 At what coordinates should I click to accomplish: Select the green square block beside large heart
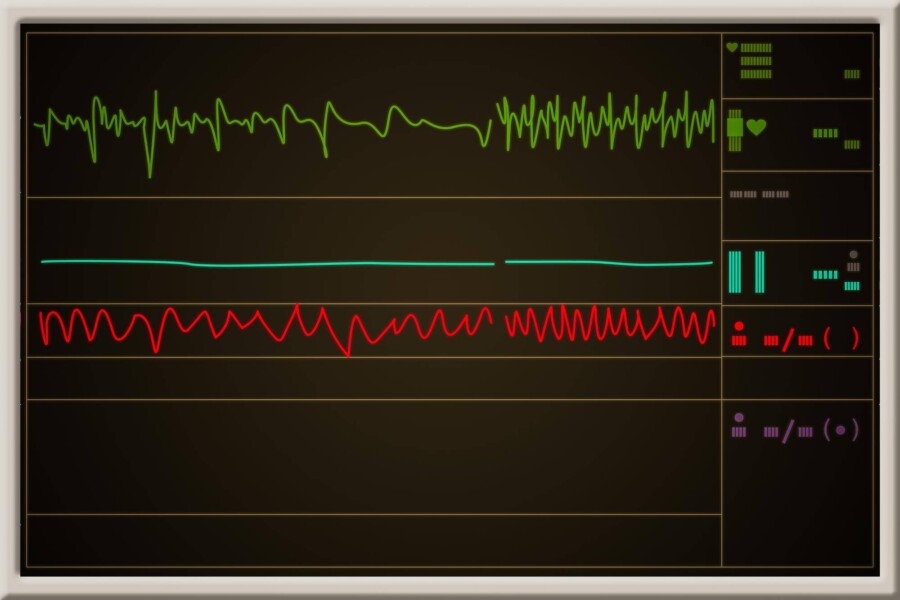[x=735, y=127]
